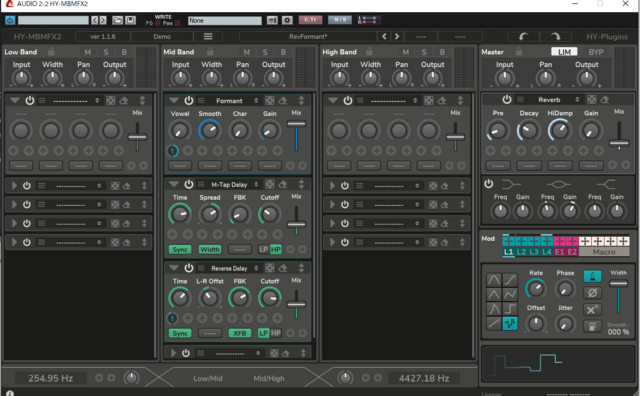Click the host folder/load preset icon

click(118, 20)
